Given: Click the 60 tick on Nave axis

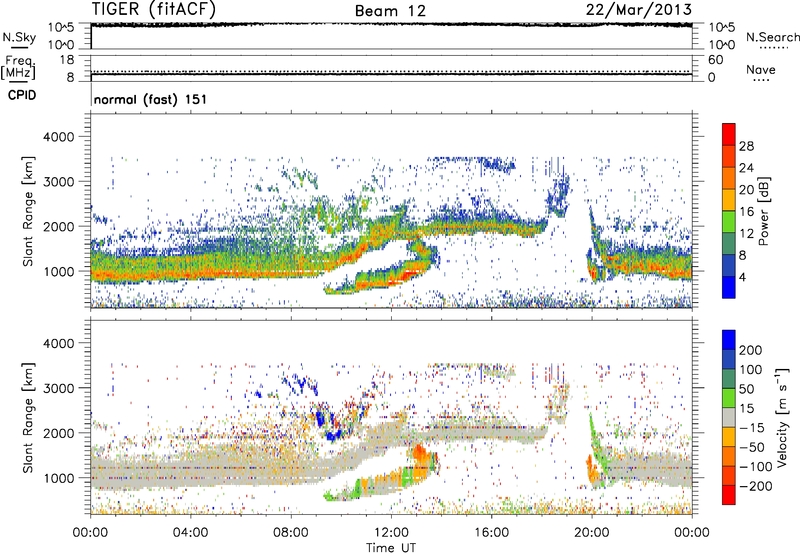Looking at the screenshot, I should coord(716,60).
